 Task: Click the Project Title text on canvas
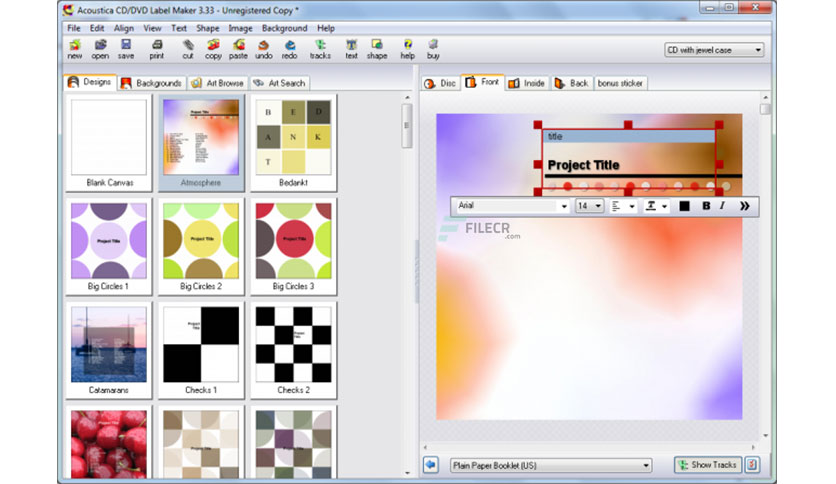pos(583,165)
